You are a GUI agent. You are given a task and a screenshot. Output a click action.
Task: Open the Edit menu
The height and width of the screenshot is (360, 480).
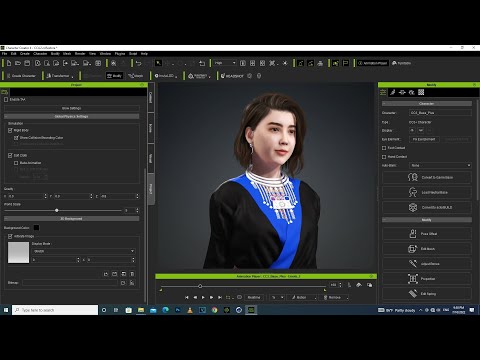coord(14,53)
